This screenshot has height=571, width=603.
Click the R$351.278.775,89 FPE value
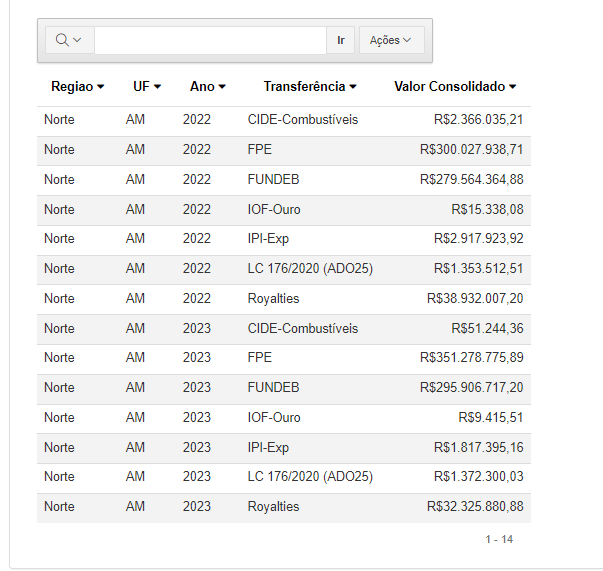click(471, 358)
